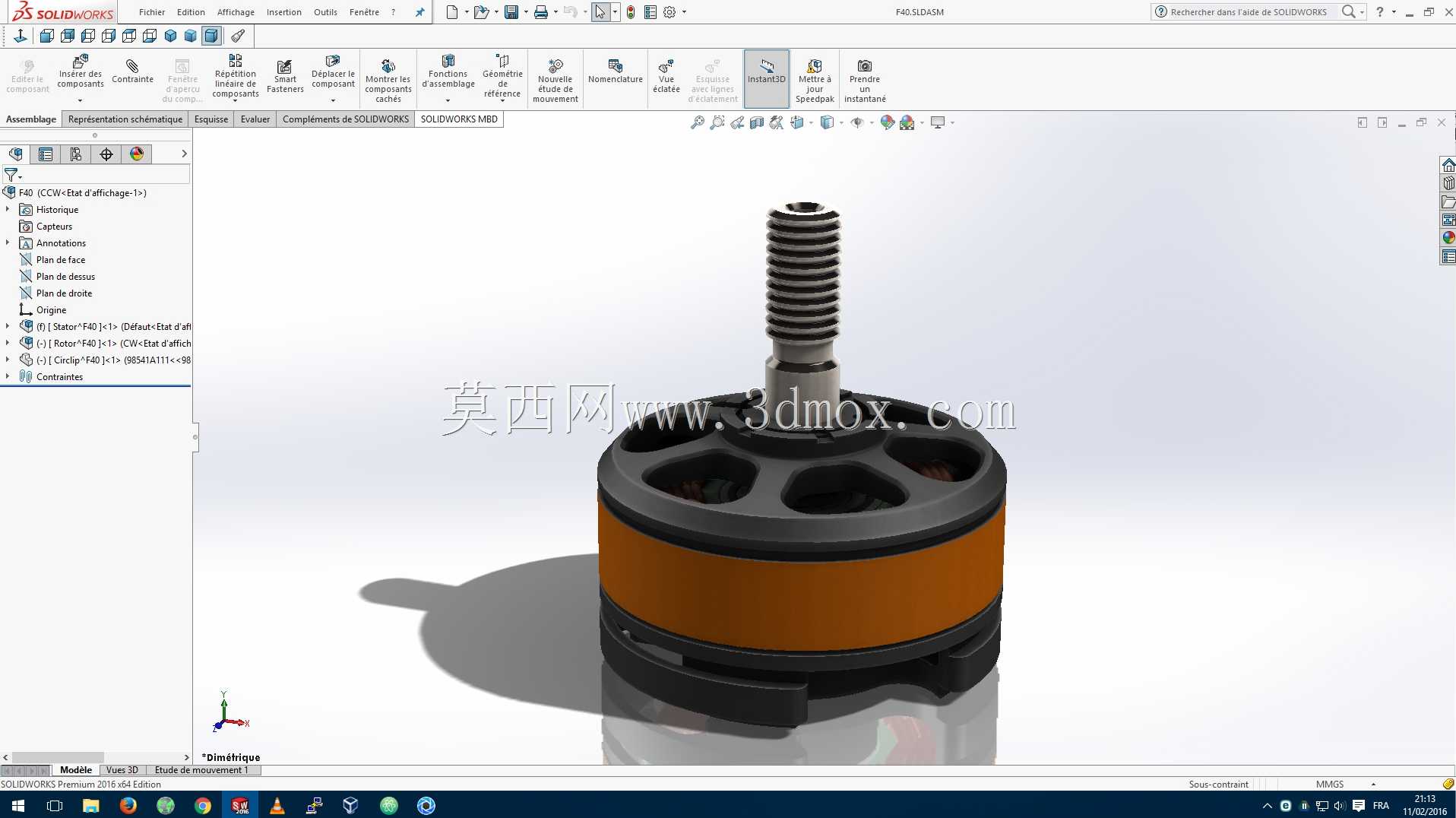The image size is (1456, 818).
Task: Open the Outils menu
Action: [x=325, y=12]
